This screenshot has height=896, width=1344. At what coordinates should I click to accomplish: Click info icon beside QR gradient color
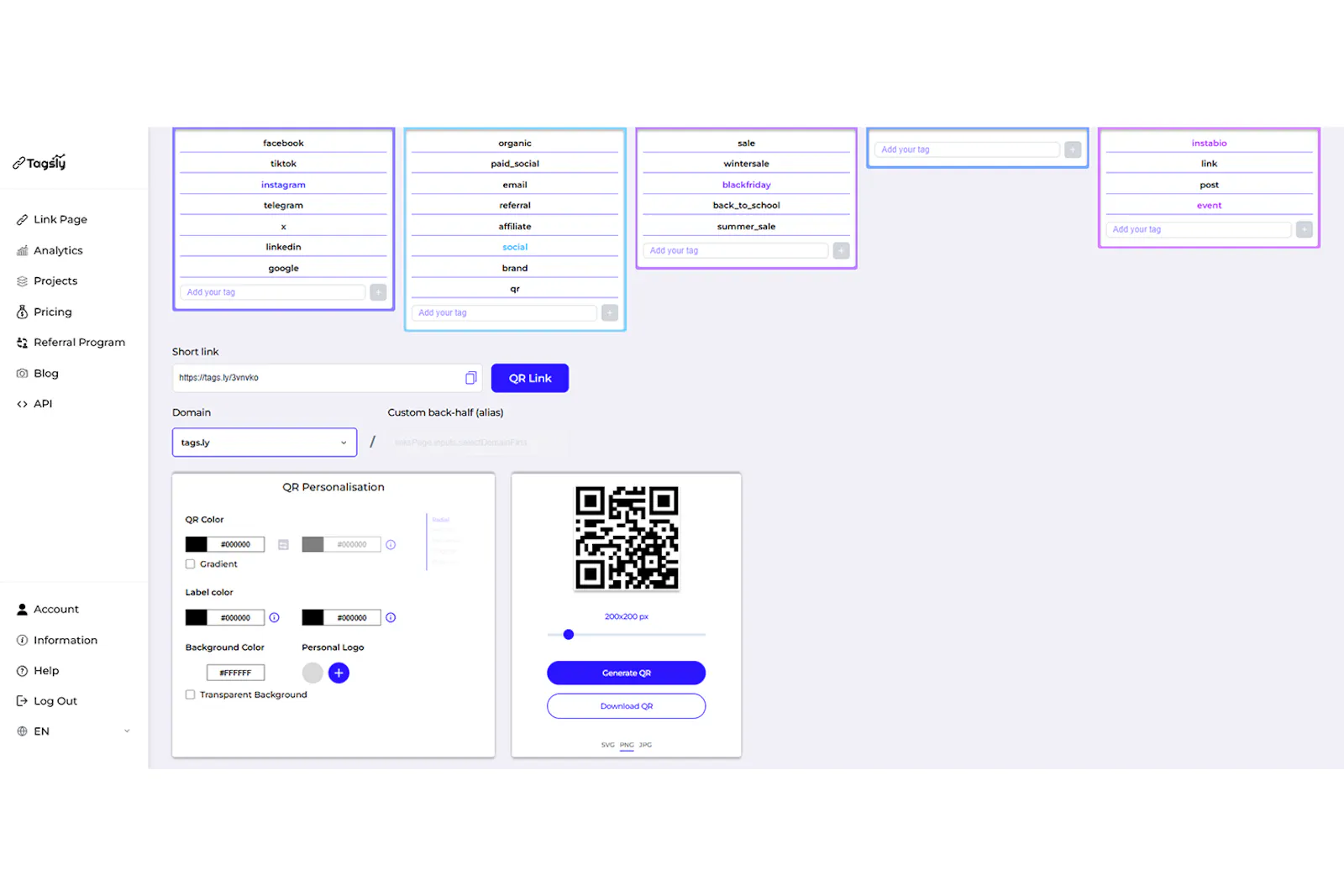click(391, 544)
